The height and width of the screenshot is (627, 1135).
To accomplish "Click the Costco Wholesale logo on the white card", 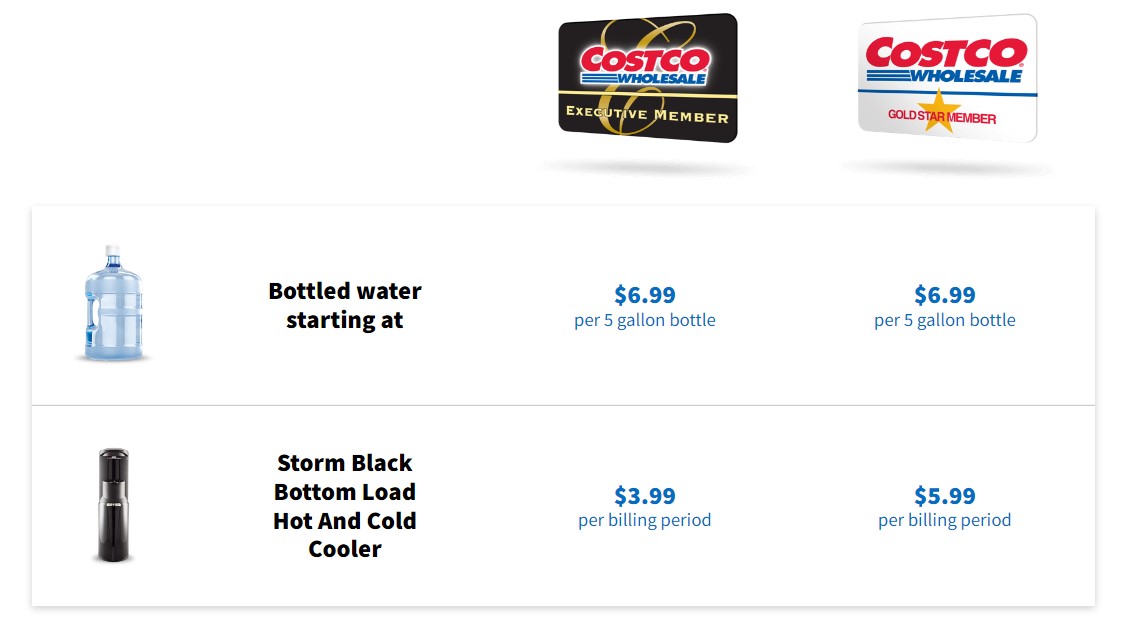I will pos(946,59).
